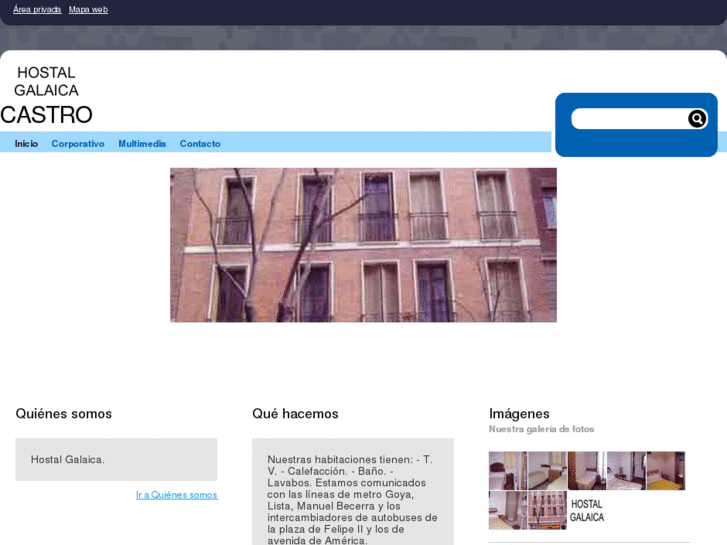Screen dimensions: 727x545
Task: Open the third gallery thumbnail in the top row
Action: [x=587, y=471]
